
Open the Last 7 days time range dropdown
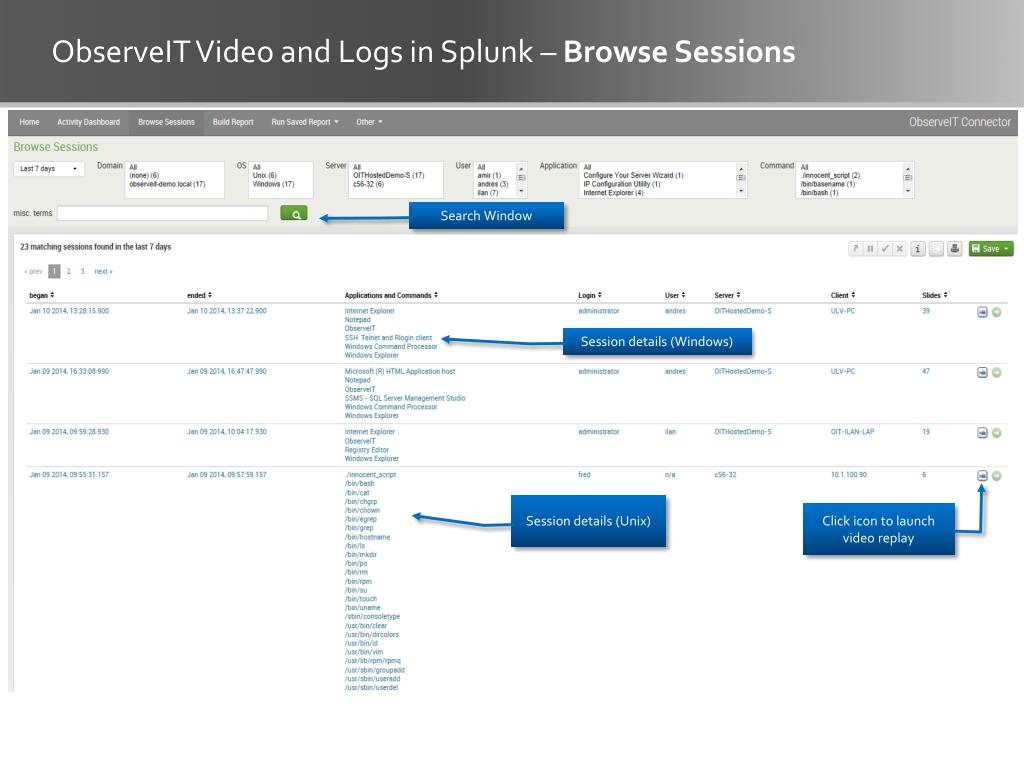(x=49, y=168)
